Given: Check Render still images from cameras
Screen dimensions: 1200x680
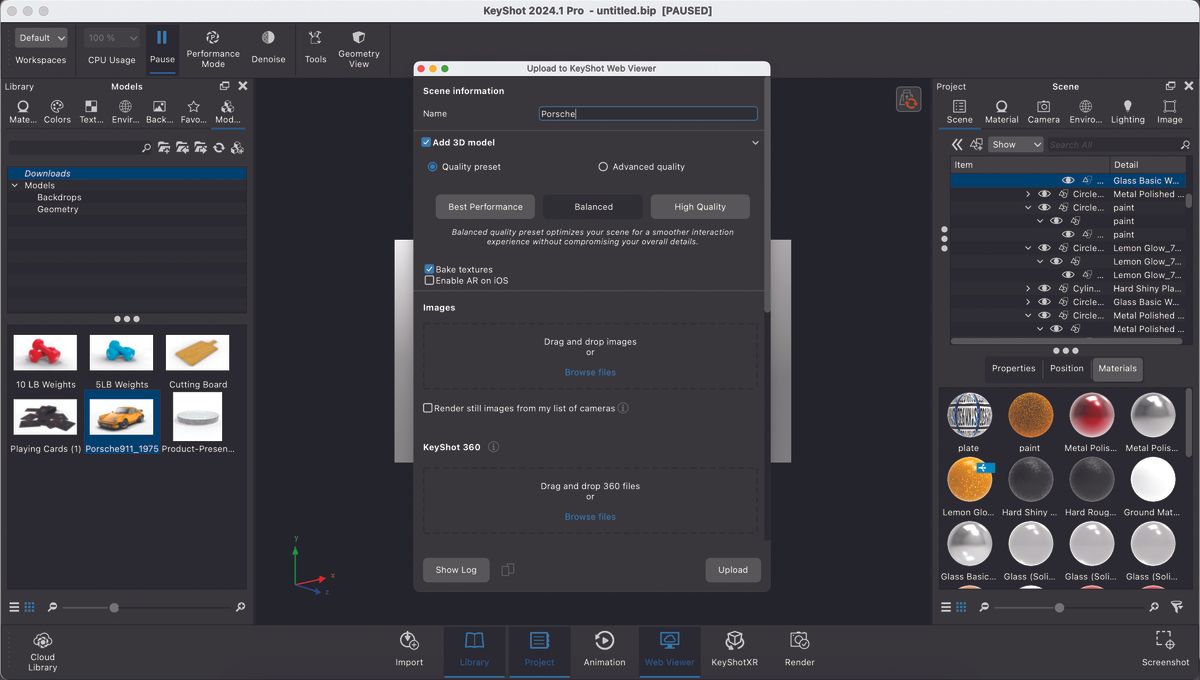Looking at the screenshot, I should tap(428, 408).
